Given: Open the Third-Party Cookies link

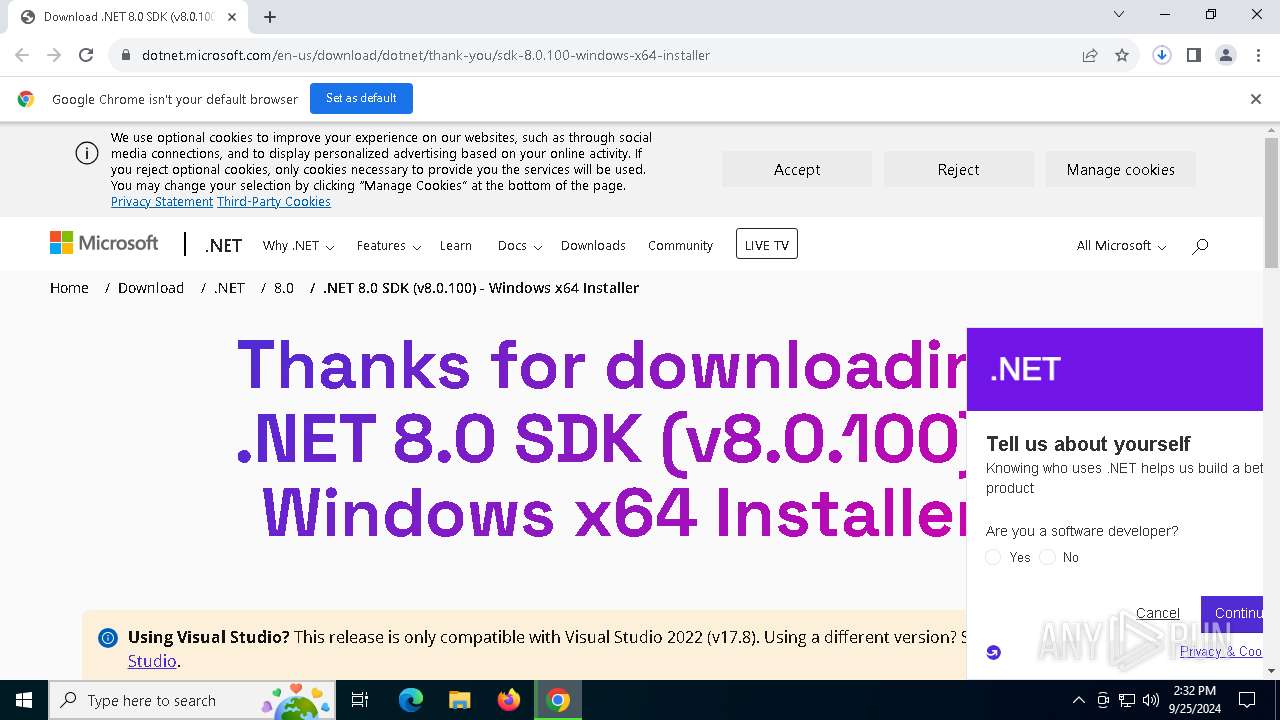Looking at the screenshot, I should point(273,201).
